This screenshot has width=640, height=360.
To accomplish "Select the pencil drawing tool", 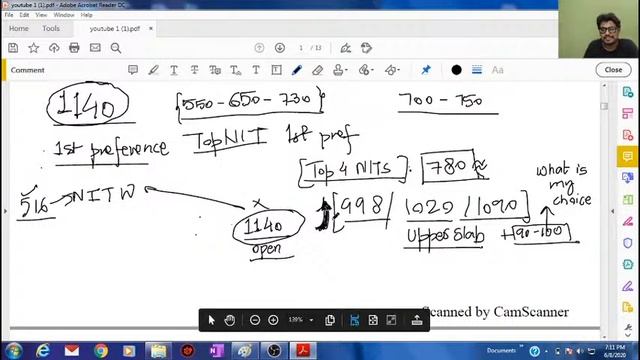I will (x=297, y=70).
